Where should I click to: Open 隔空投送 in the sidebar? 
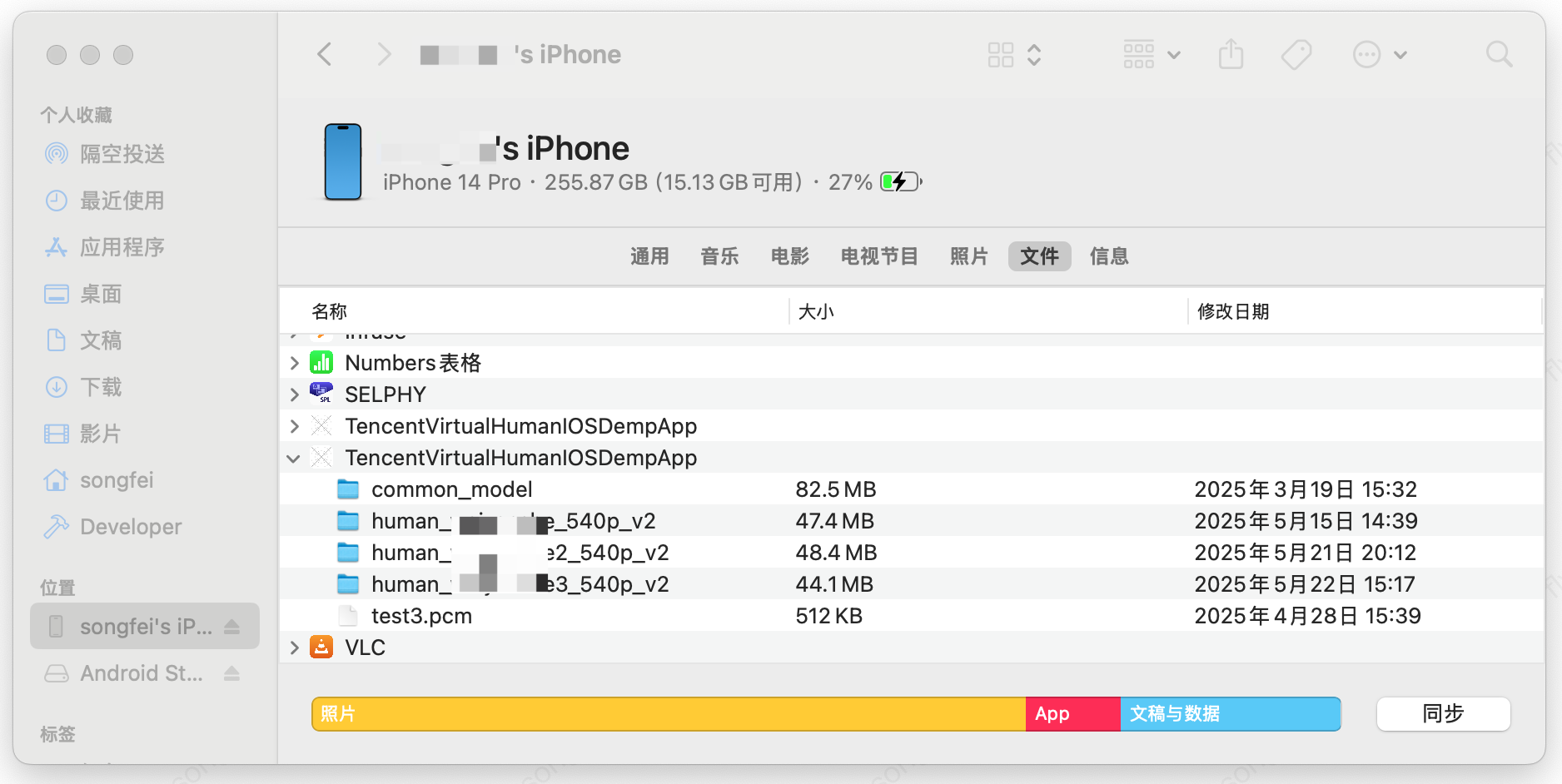click(x=104, y=154)
